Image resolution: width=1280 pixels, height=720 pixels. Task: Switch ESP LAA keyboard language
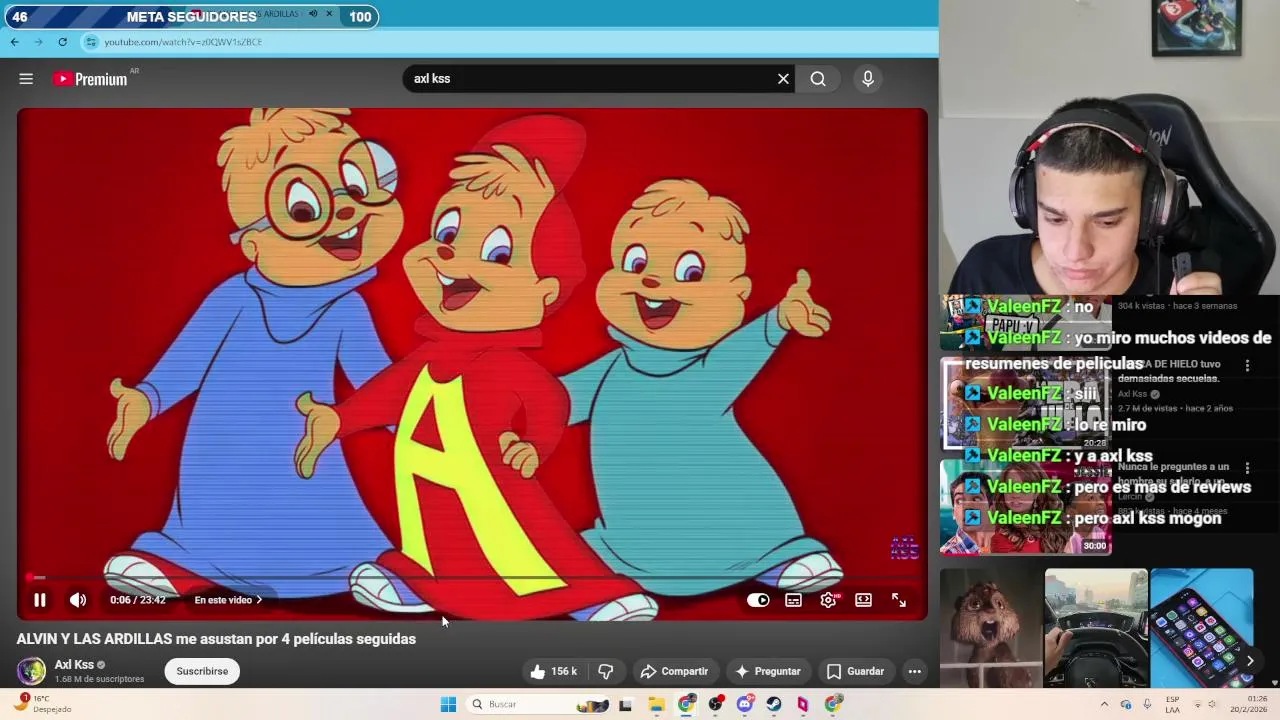tap(1172, 704)
